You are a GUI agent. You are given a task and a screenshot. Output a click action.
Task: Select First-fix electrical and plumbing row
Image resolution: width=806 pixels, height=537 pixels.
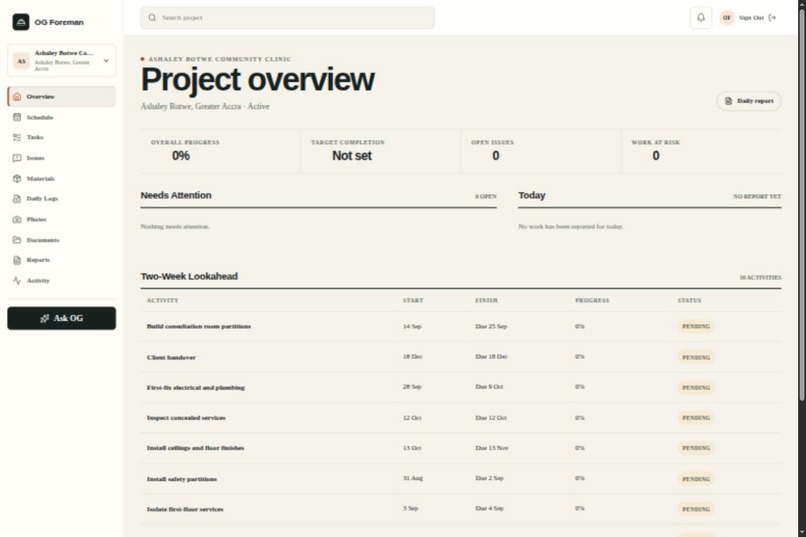(461, 387)
